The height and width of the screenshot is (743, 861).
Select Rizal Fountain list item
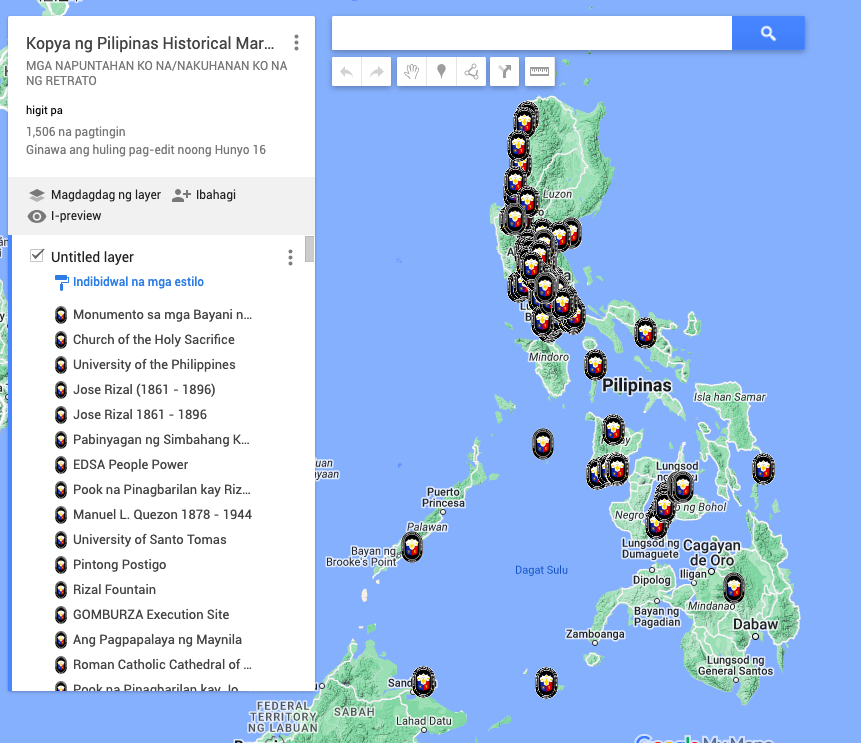click(x=115, y=590)
